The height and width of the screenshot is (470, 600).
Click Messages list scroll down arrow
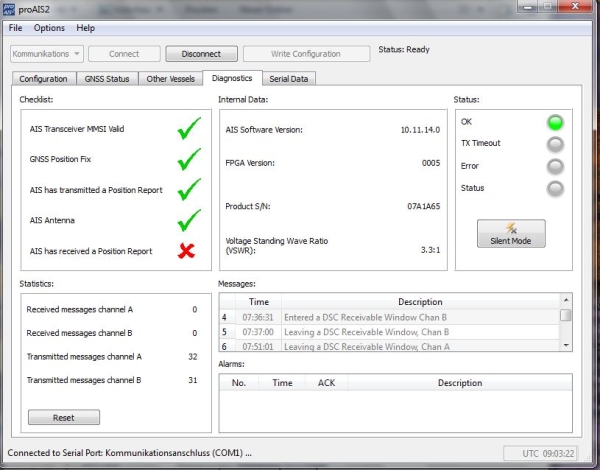[566, 346]
